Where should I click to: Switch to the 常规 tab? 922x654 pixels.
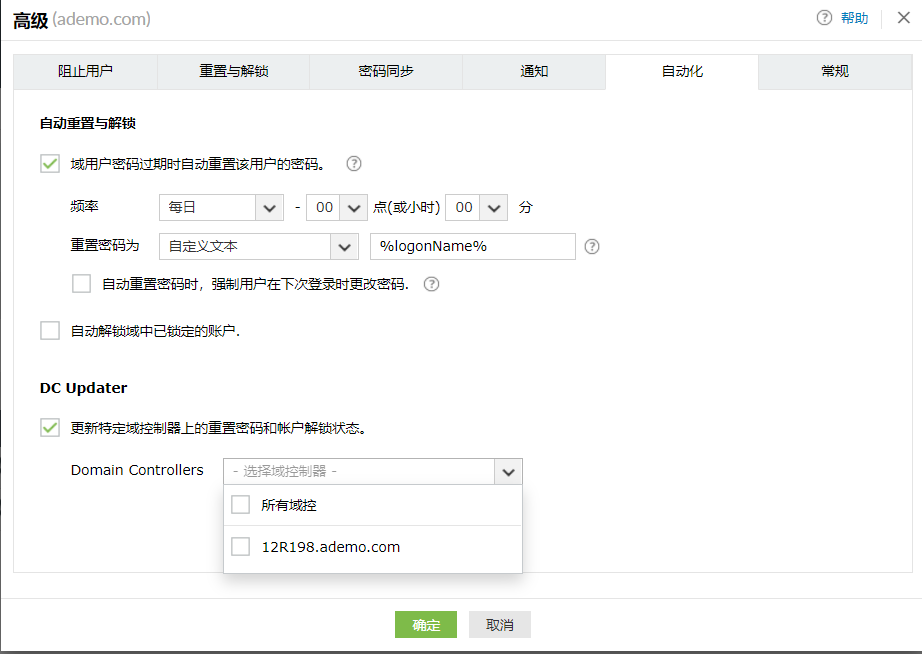835,71
